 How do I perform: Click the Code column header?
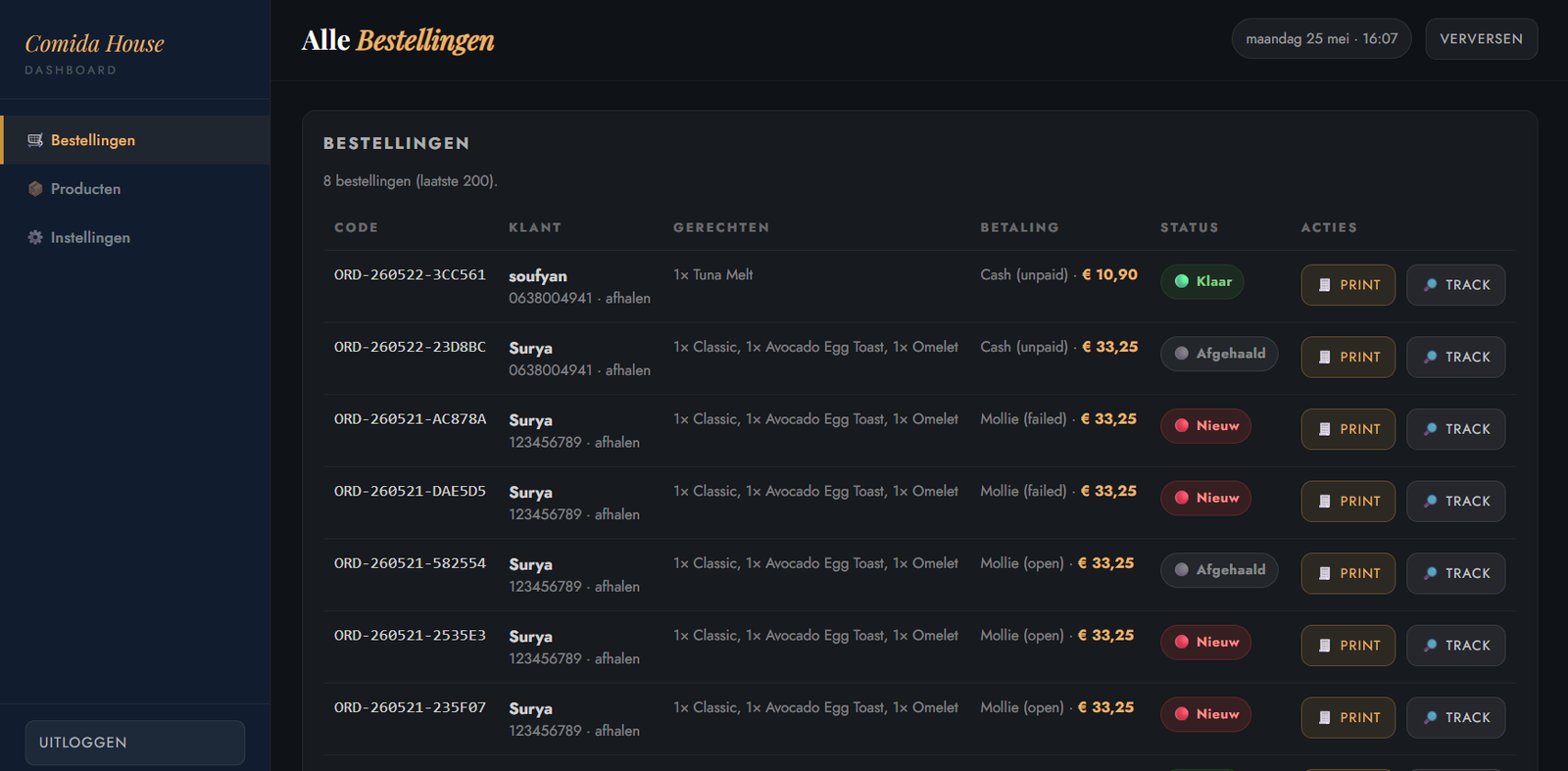coord(356,227)
